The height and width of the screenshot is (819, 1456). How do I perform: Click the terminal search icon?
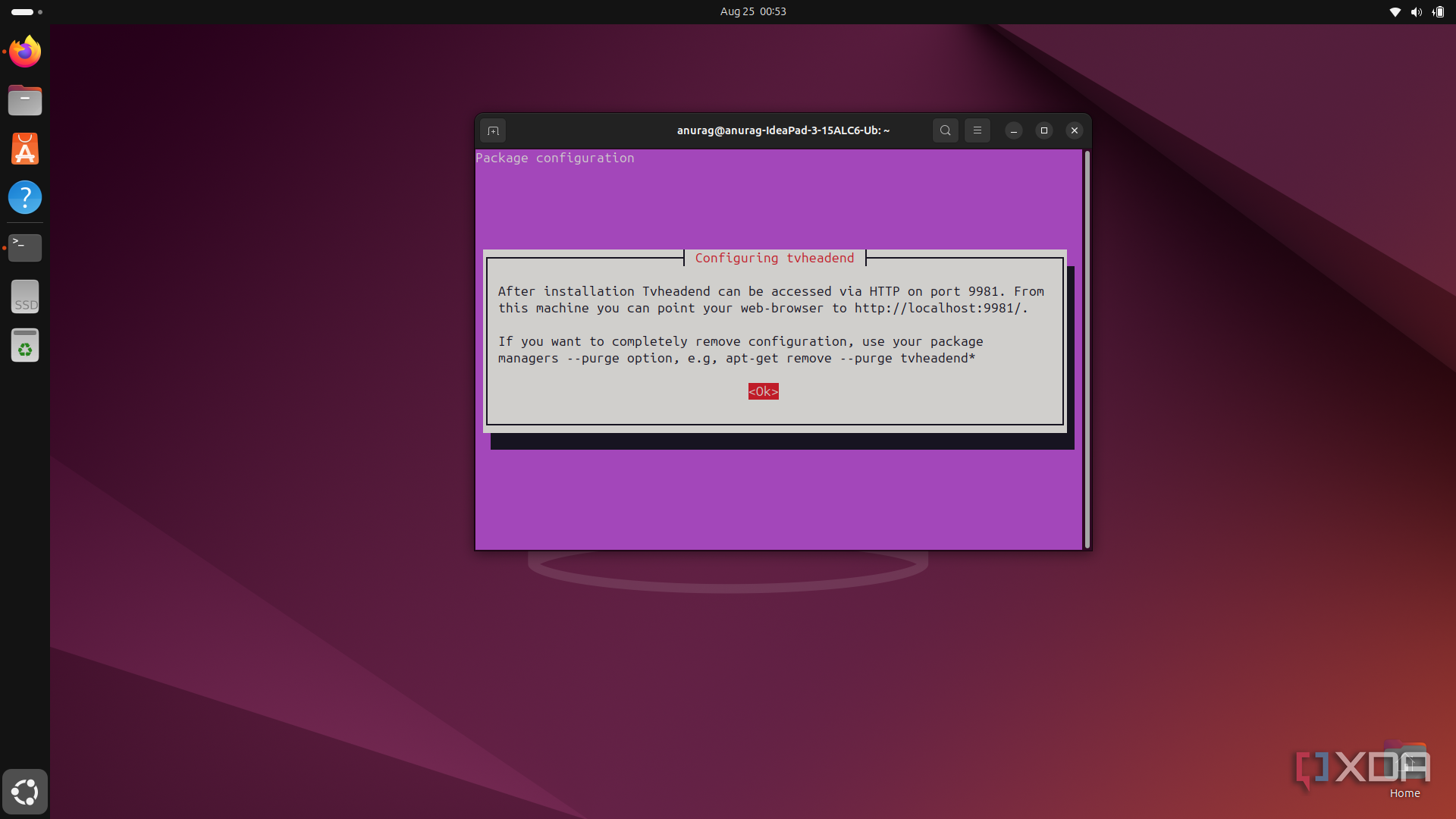[x=945, y=130]
